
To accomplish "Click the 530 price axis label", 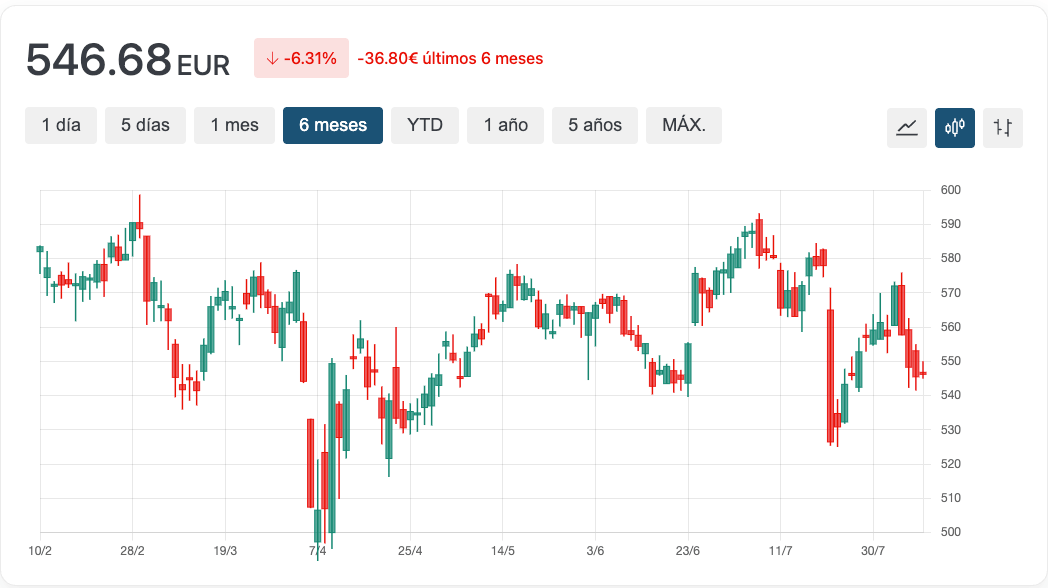I will coord(950,430).
